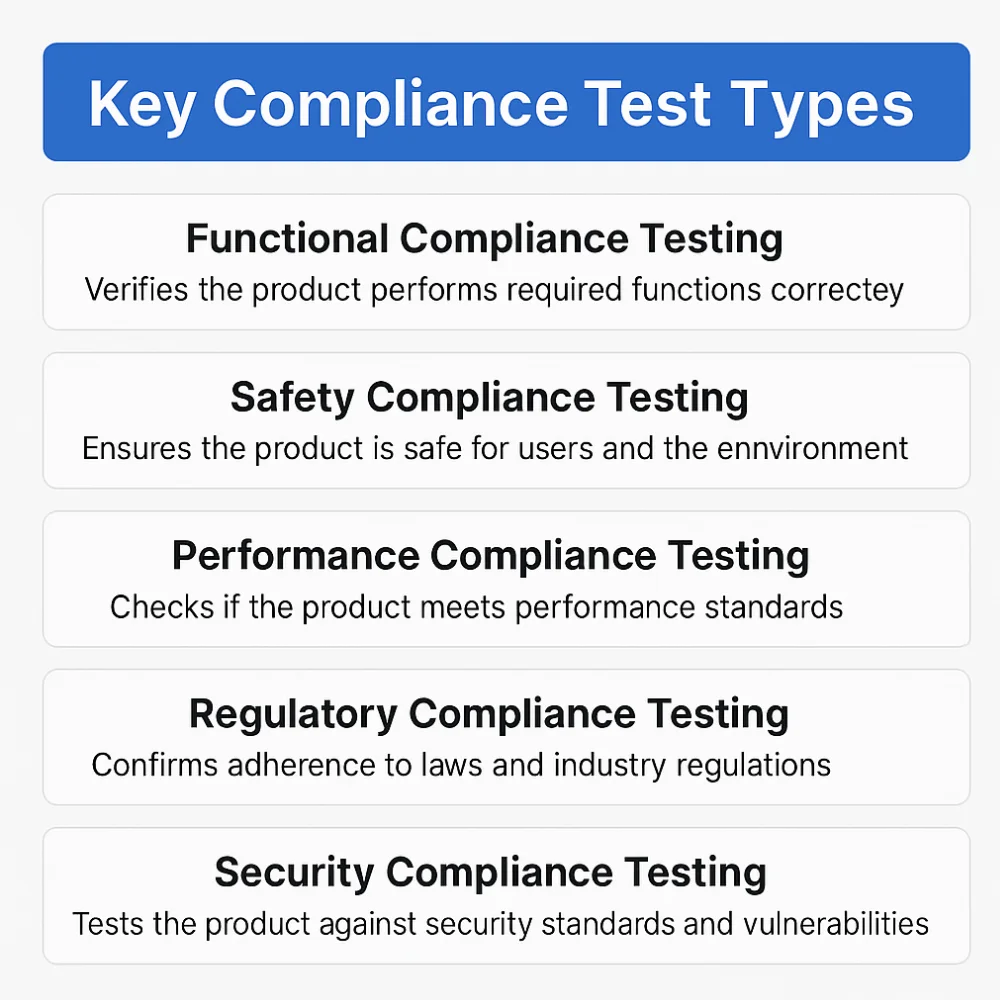
Task: Open the Security Compliance Testing heading
Action: [490, 872]
